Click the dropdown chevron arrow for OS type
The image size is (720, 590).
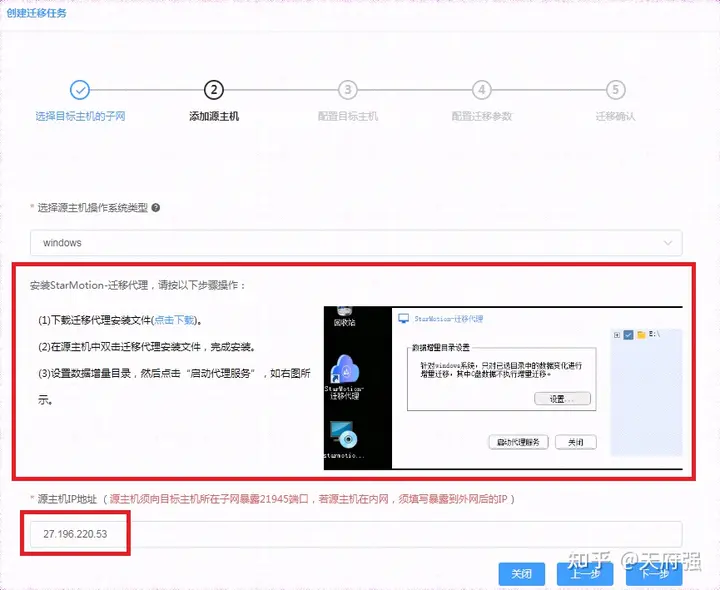coord(668,242)
